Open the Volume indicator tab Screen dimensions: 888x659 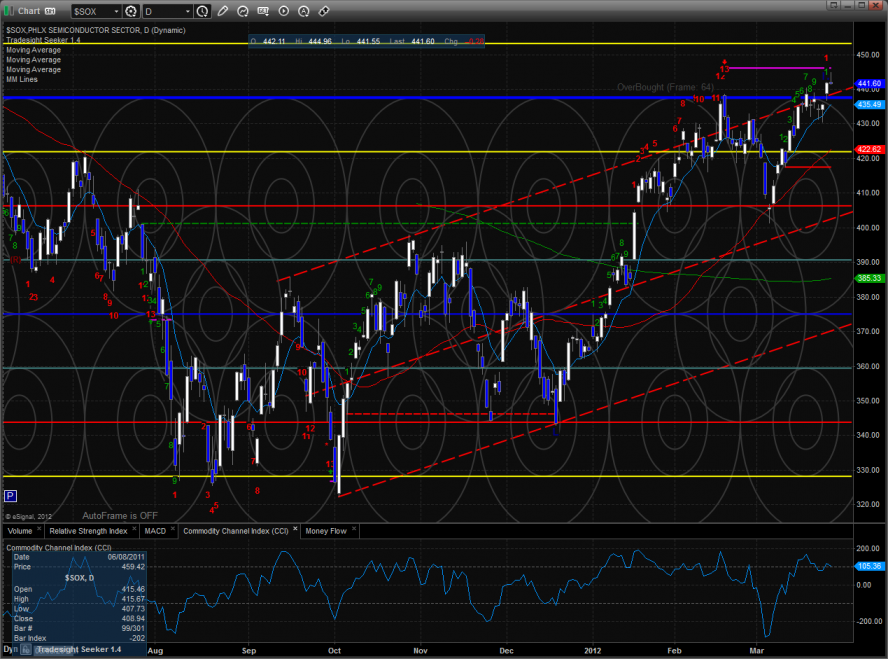point(21,531)
